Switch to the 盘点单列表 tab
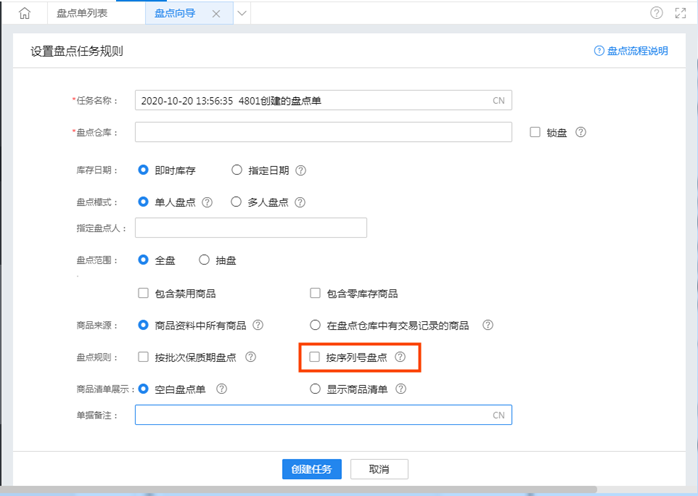This screenshot has height=496, width=698. pos(82,14)
